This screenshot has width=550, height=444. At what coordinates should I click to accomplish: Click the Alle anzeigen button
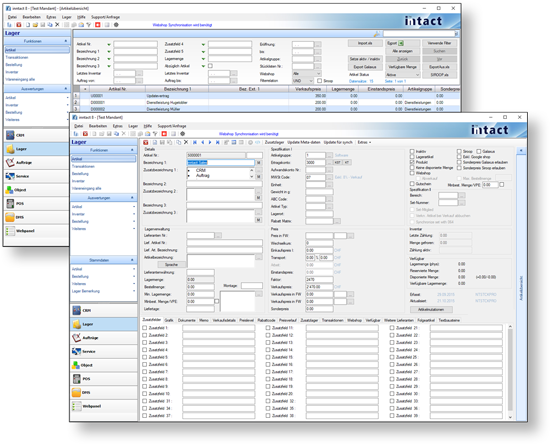(x=403, y=51)
